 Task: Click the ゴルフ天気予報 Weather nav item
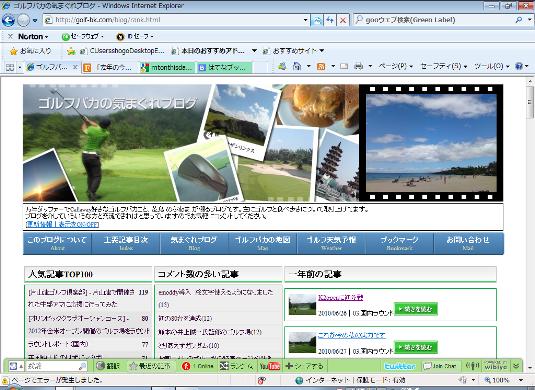coord(331,243)
